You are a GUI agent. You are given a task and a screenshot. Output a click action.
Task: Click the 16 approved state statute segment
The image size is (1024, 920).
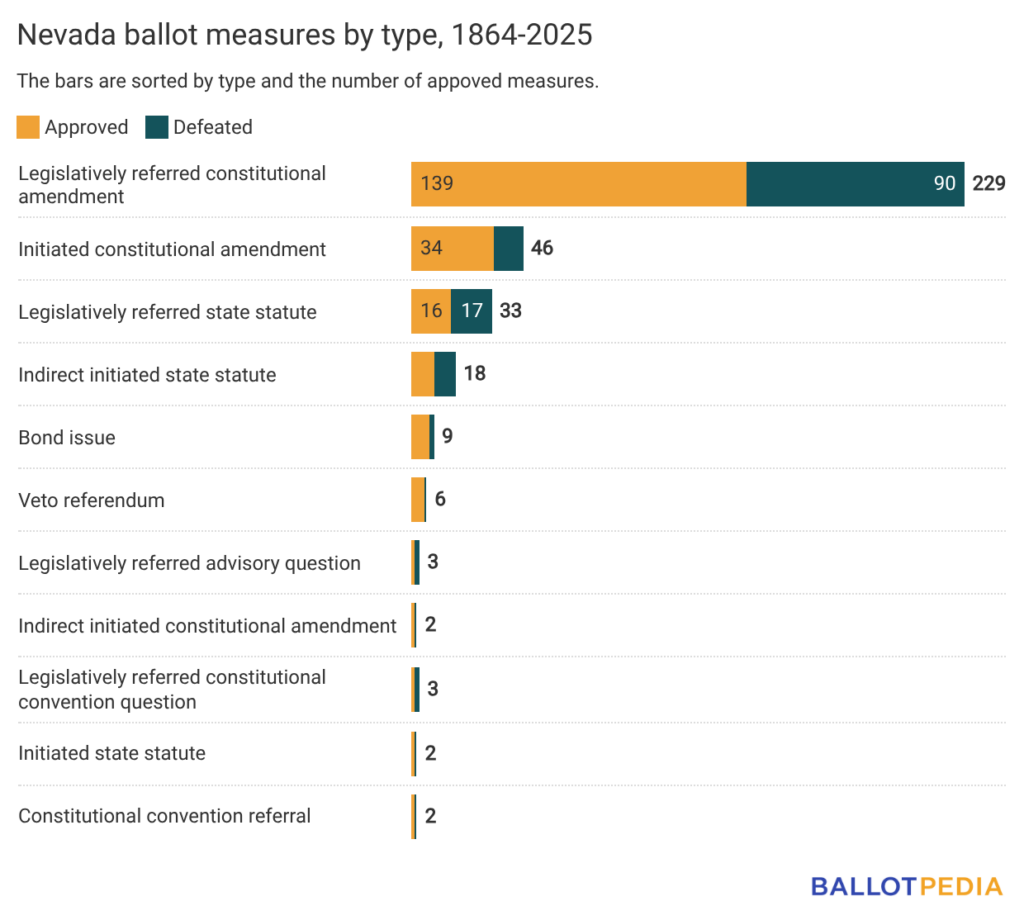pyautogui.click(x=431, y=311)
